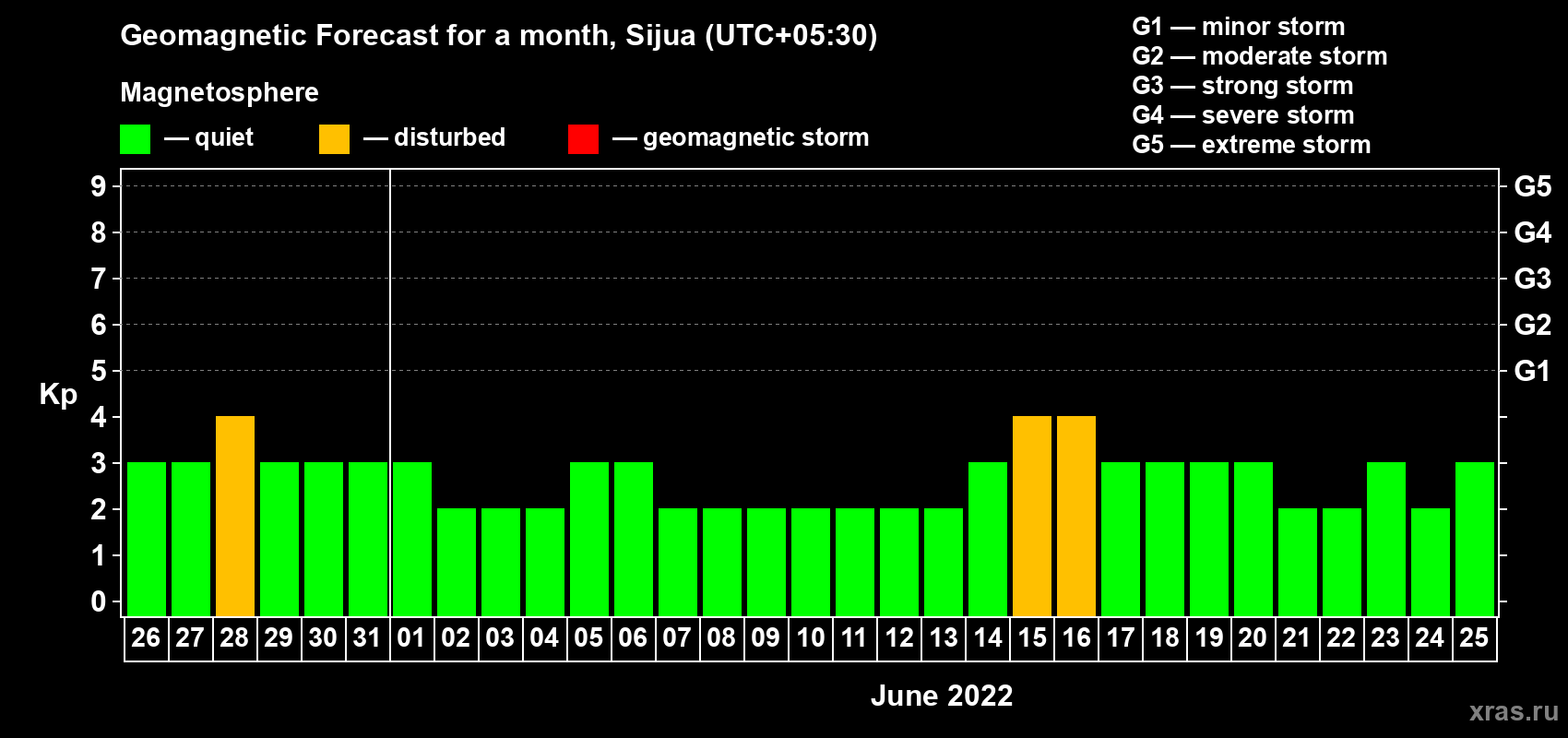Click the green bar for day 14

(x=988, y=539)
